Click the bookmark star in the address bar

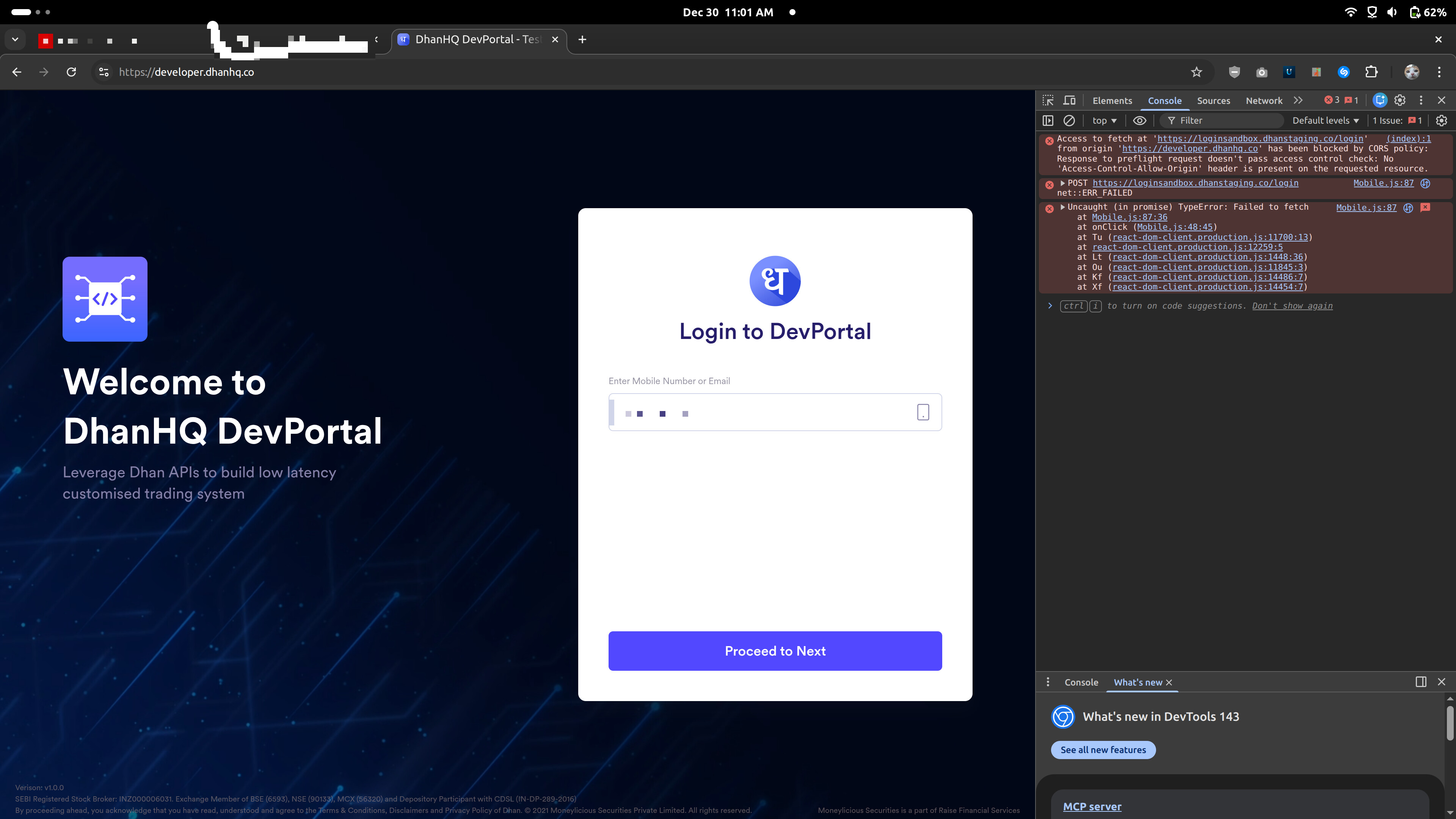coord(1196,72)
